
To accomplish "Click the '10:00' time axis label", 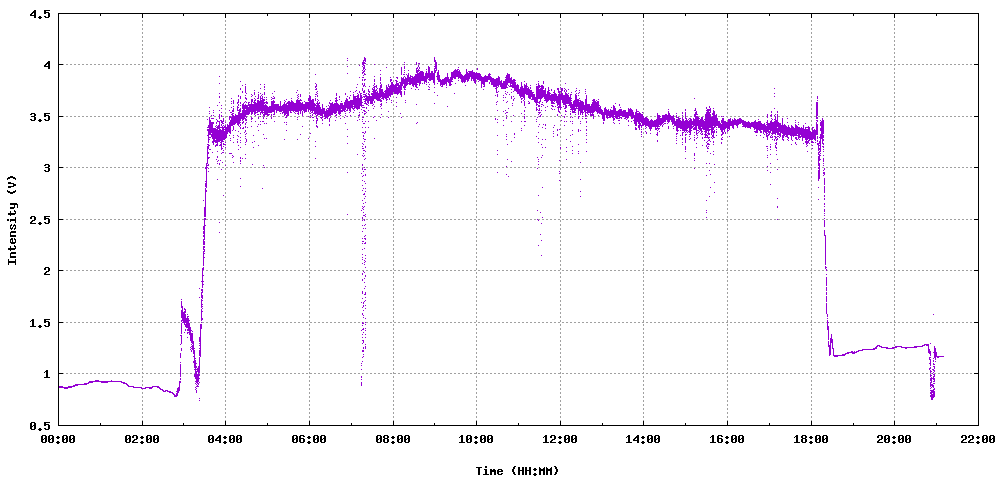I will pos(476,439).
